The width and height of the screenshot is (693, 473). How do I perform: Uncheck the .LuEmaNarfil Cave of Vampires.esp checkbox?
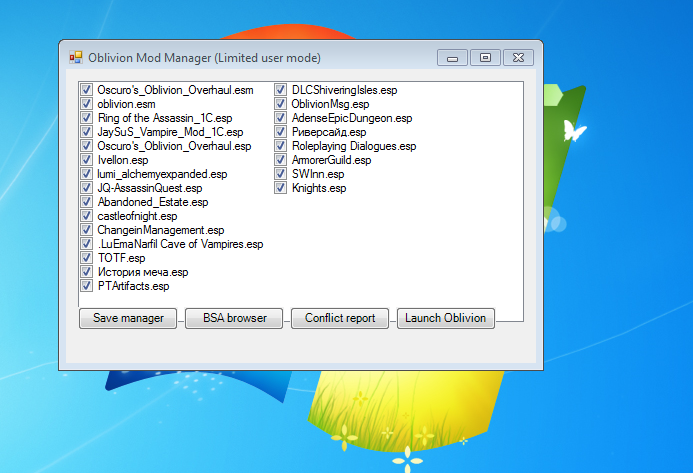pos(86,244)
